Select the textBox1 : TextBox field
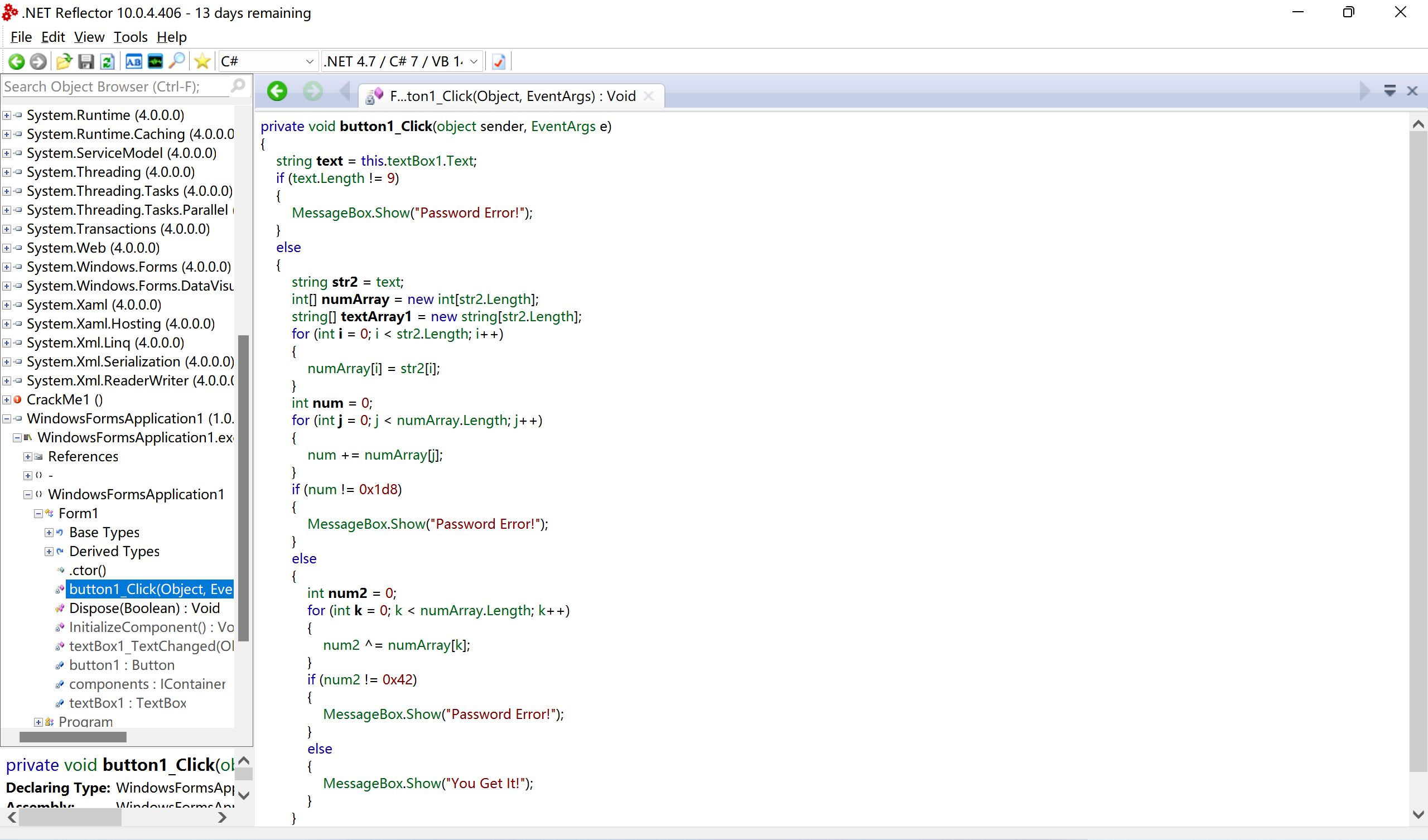Viewport: 1428px width, 840px height. click(x=128, y=703)
